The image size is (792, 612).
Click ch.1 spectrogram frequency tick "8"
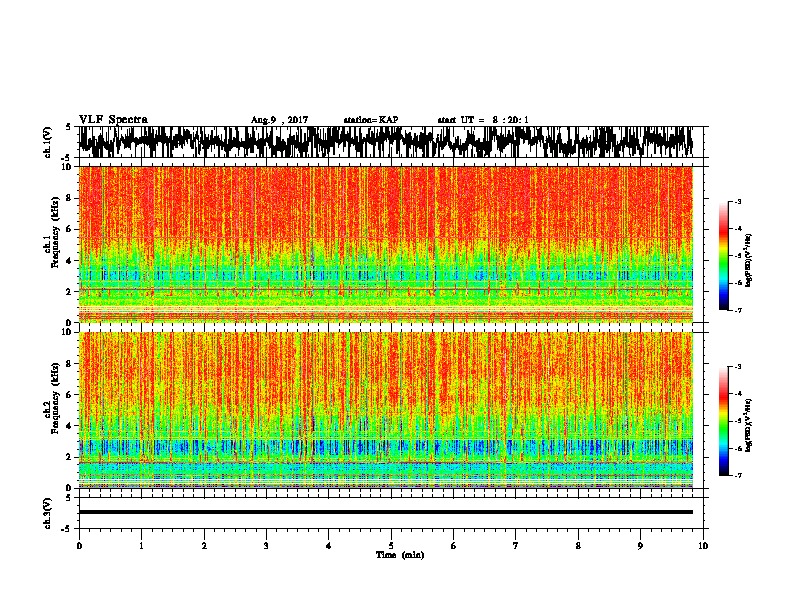(x=69, y=198)
